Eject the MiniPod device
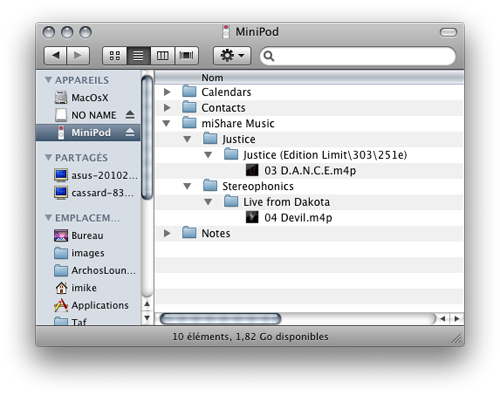500x395 pixels. (130, 132)
